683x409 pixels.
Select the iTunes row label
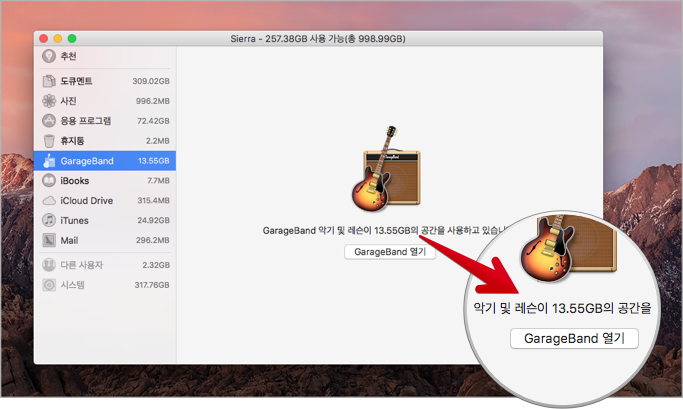(x=74, y=220)
